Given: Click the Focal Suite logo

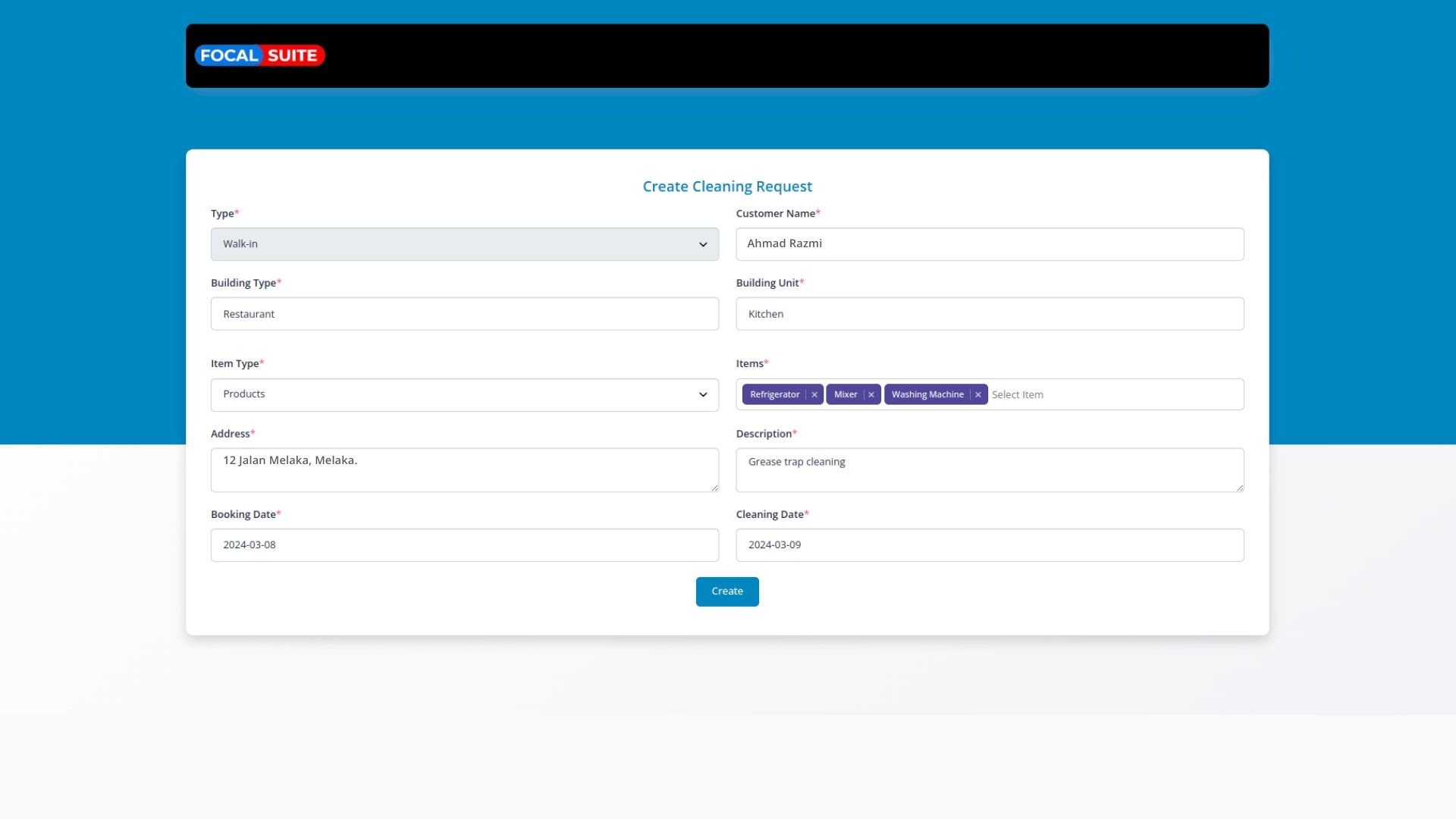Looking at the screenshot, I should coord(259,55).
